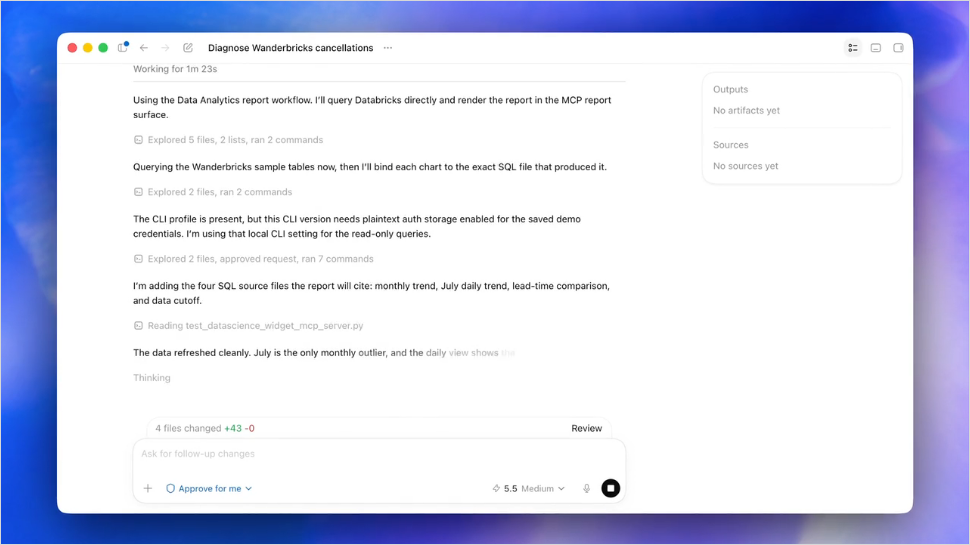The image size is (970, 545).
Task: Toggle the bottom panel icon
Action: (x=876, y=48)
